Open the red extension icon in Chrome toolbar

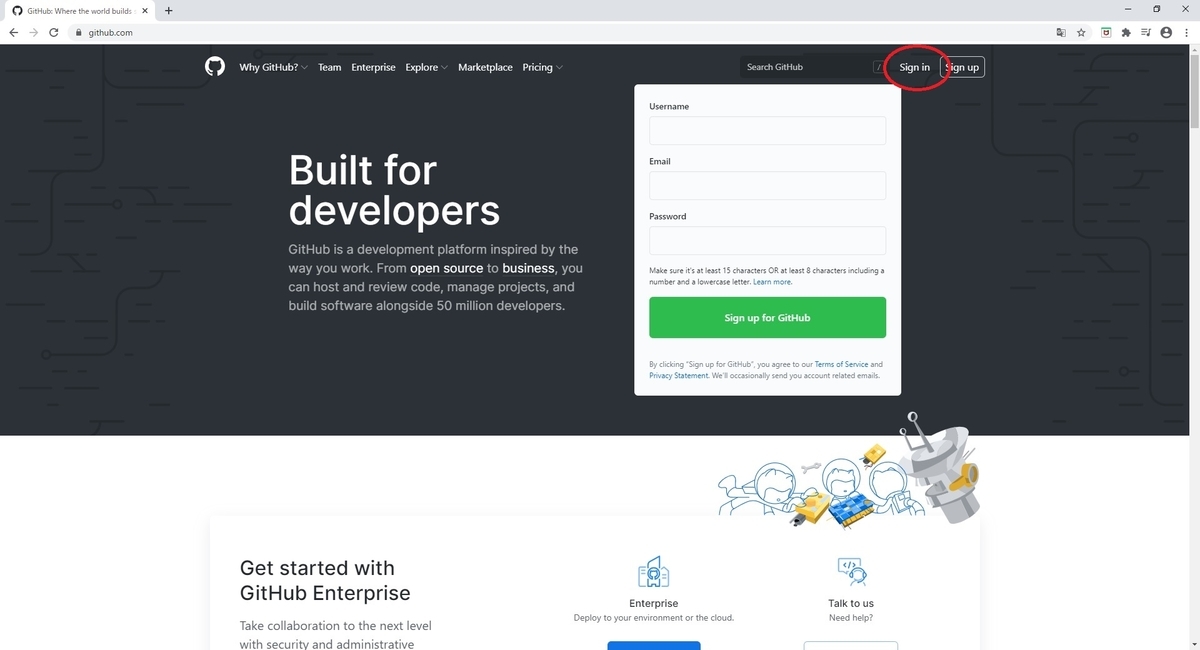(x=1107, y=32)
